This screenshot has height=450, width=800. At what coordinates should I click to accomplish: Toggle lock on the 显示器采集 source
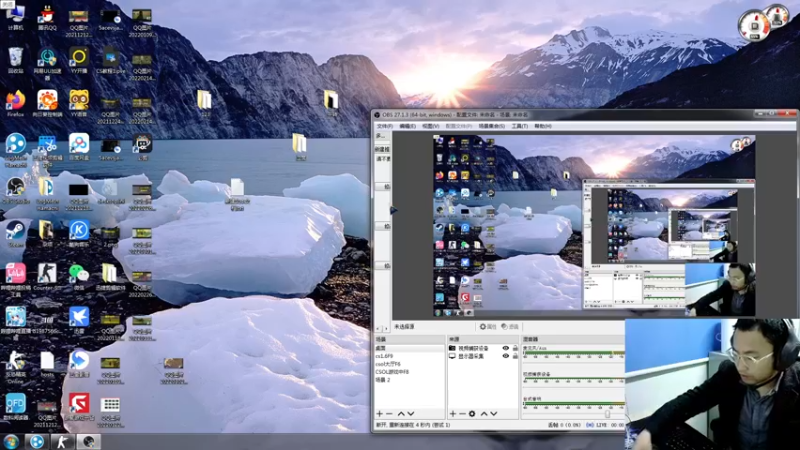(x=515, y=356)
